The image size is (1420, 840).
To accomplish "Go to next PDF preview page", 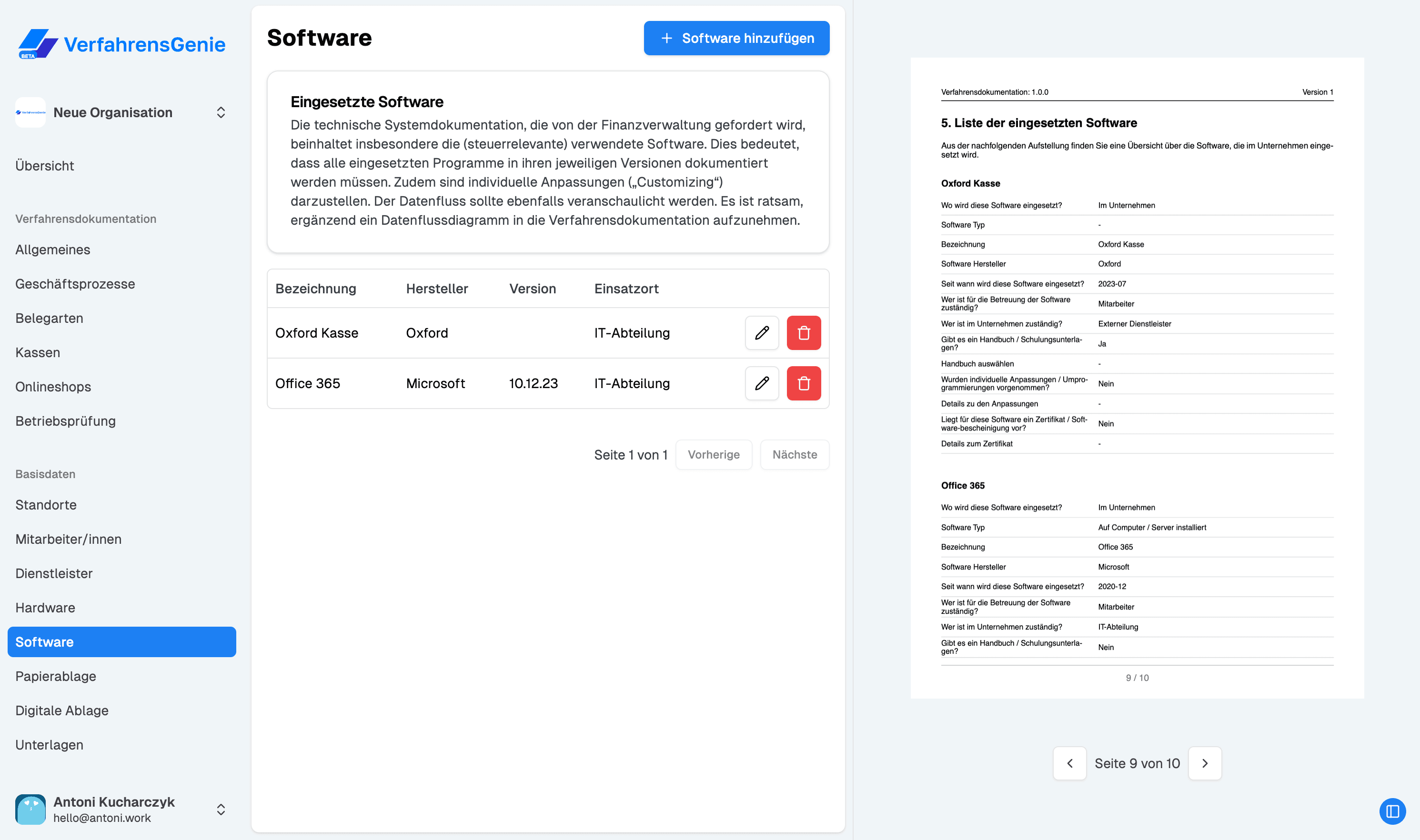I will [1204, 763].
